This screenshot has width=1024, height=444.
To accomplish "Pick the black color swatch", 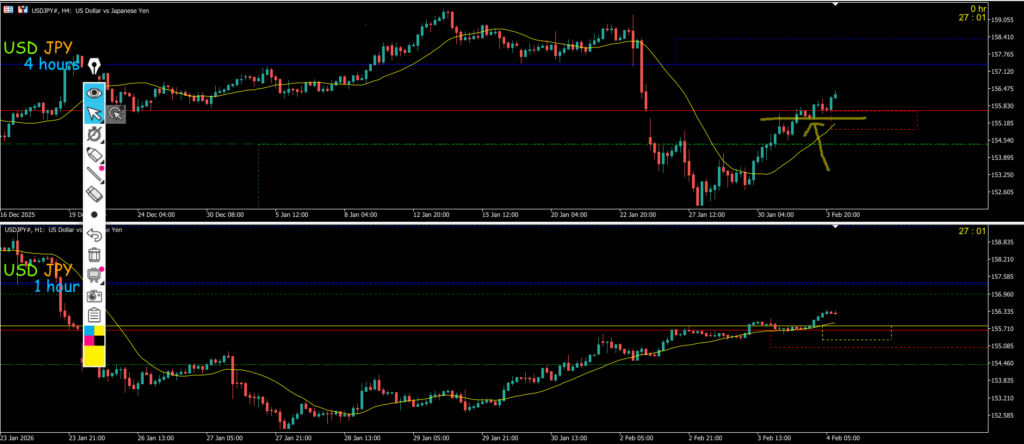I will tap(100, 342).
